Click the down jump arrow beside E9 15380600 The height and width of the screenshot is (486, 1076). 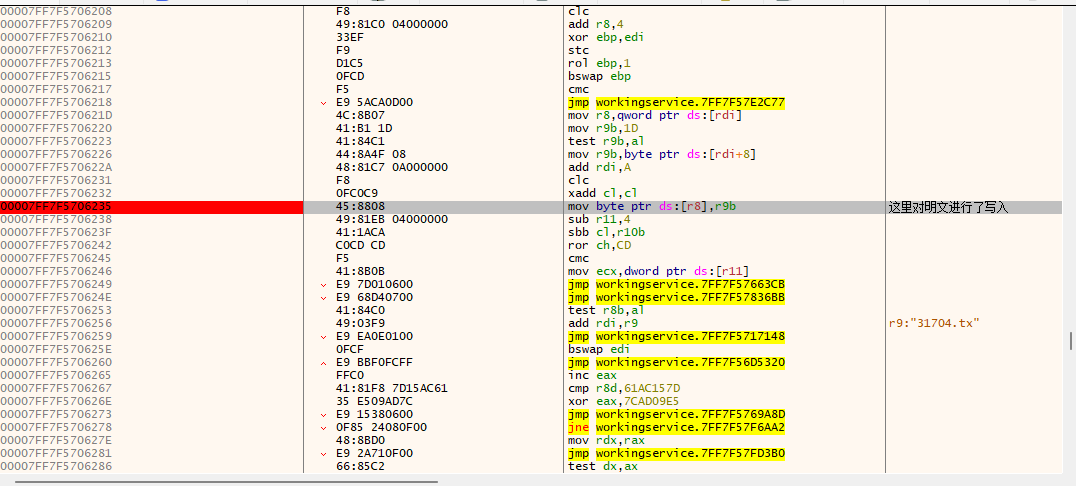pos(324,415)
